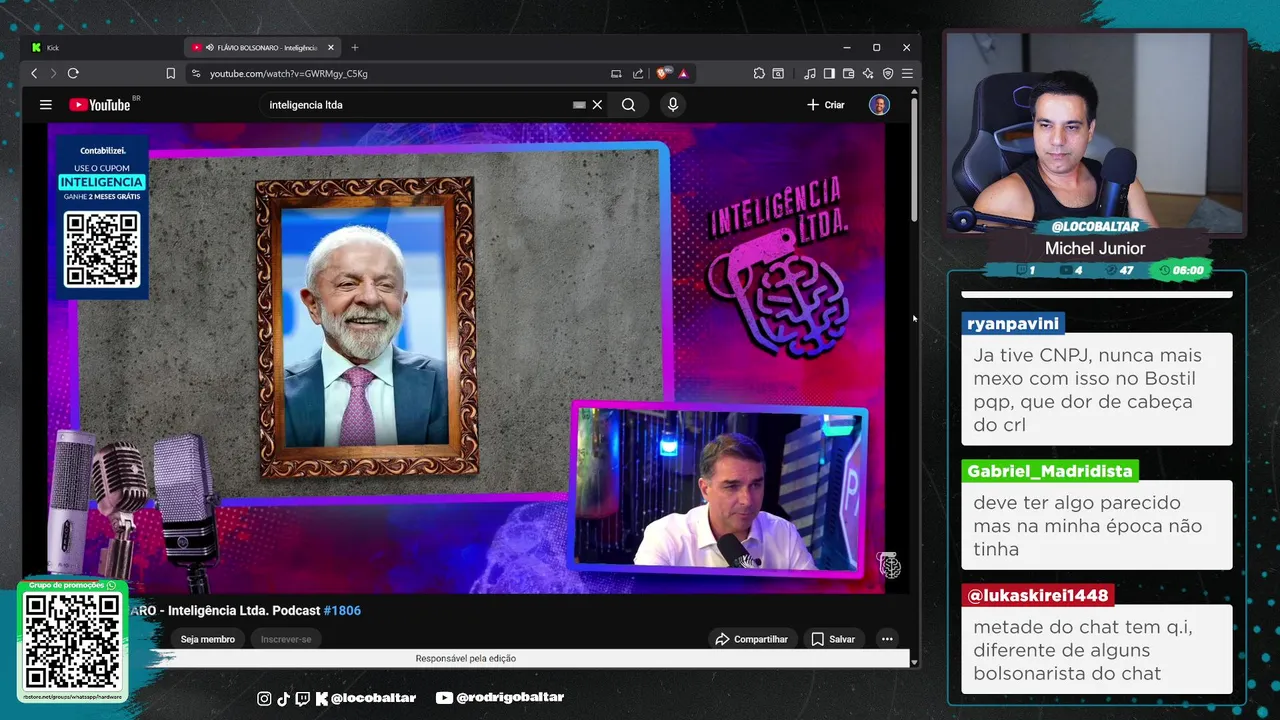Open the Brave VPN shield icon
Screen dimensions: 1280x720
pyautogui.click(x=888, y=73)
